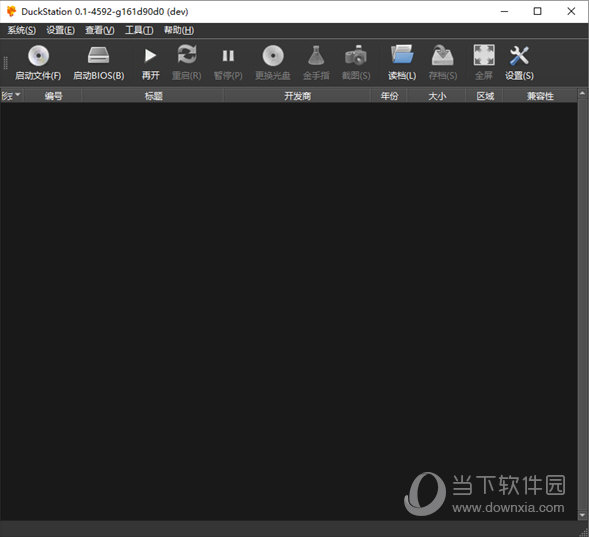Sort by the first column with dropdown arrow
Image resolution: width=589 pixels, height=537 pixels.
(x=11, y=96)
